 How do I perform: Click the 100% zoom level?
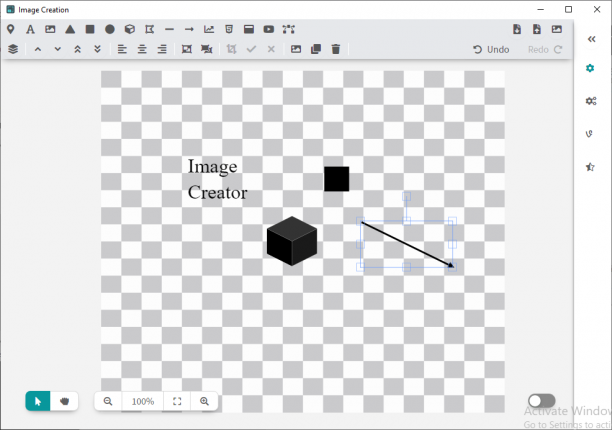[x=143, y=402]
